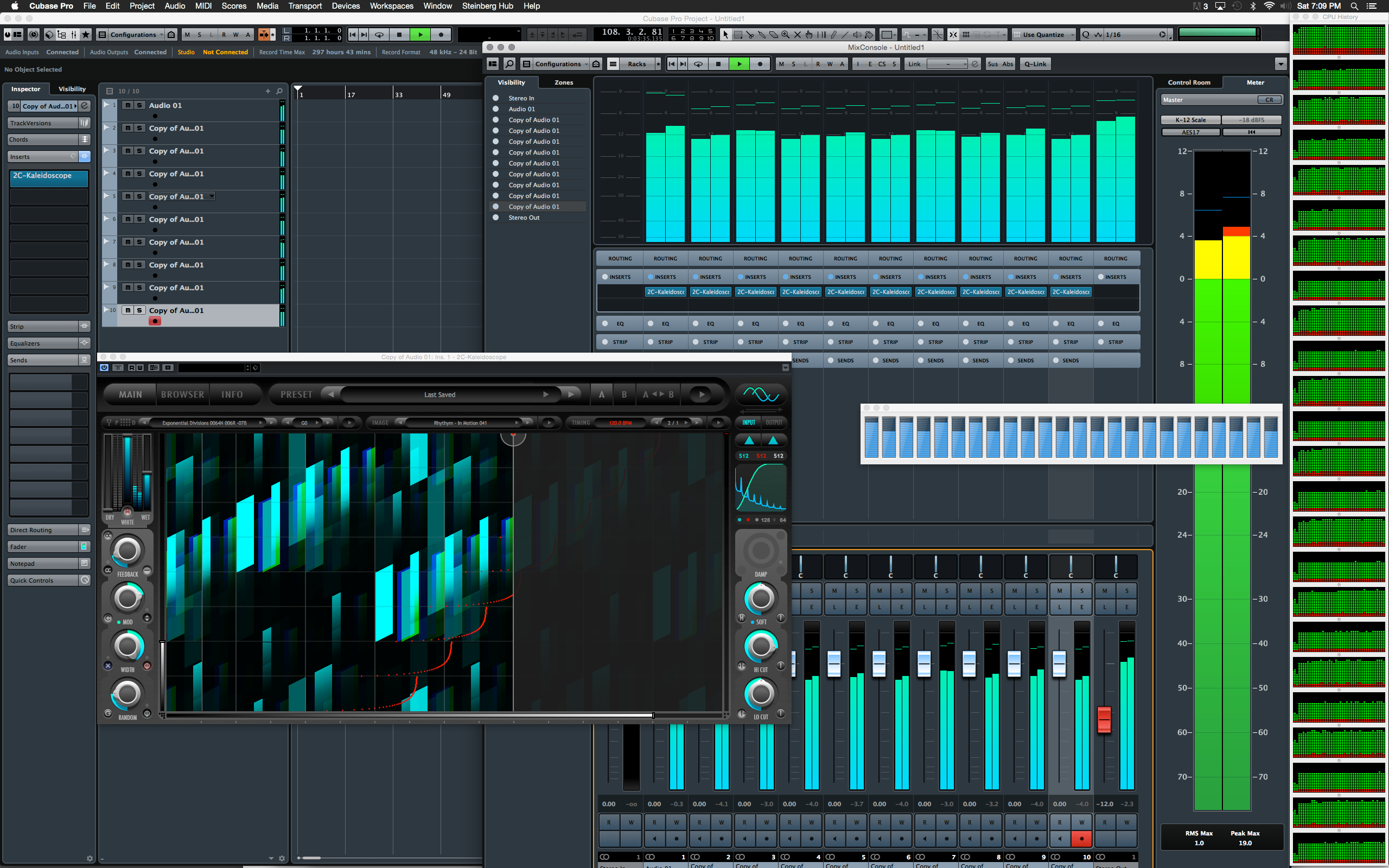Select the Draw pencil tool
The image size is (1389, 868).
tap(833, 34)
